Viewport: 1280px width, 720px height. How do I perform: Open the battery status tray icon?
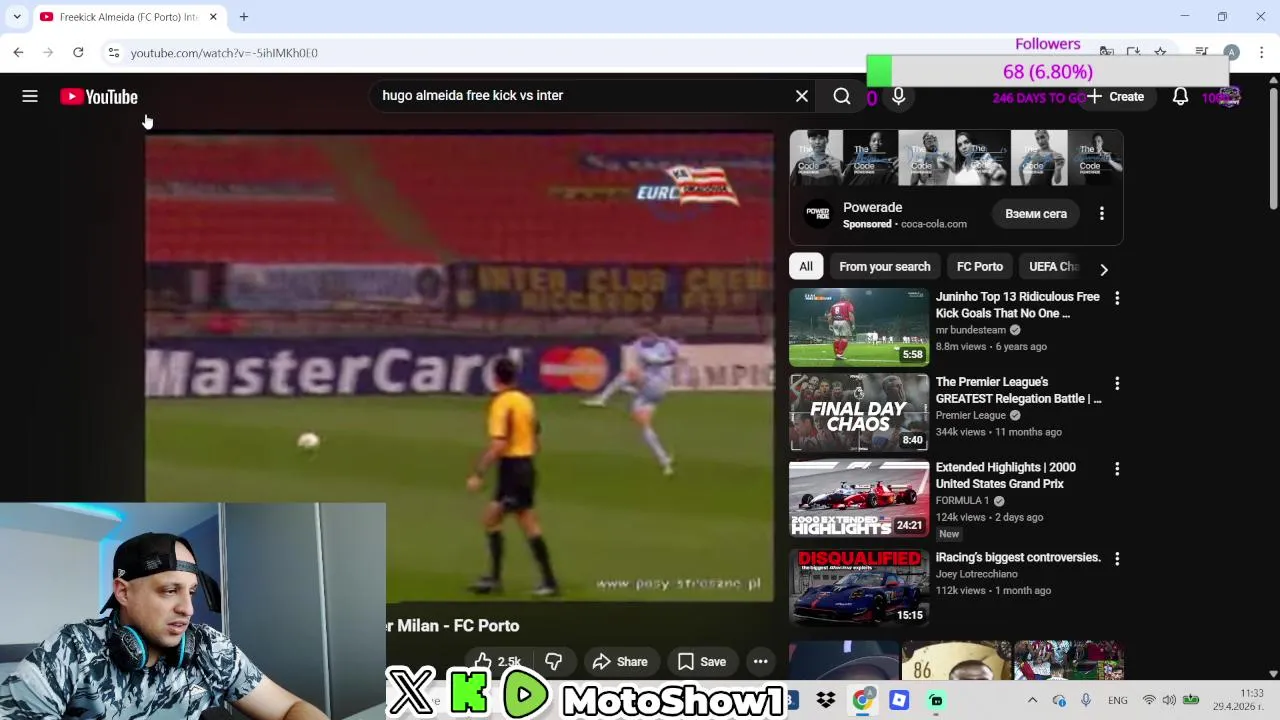[1191, 700]
